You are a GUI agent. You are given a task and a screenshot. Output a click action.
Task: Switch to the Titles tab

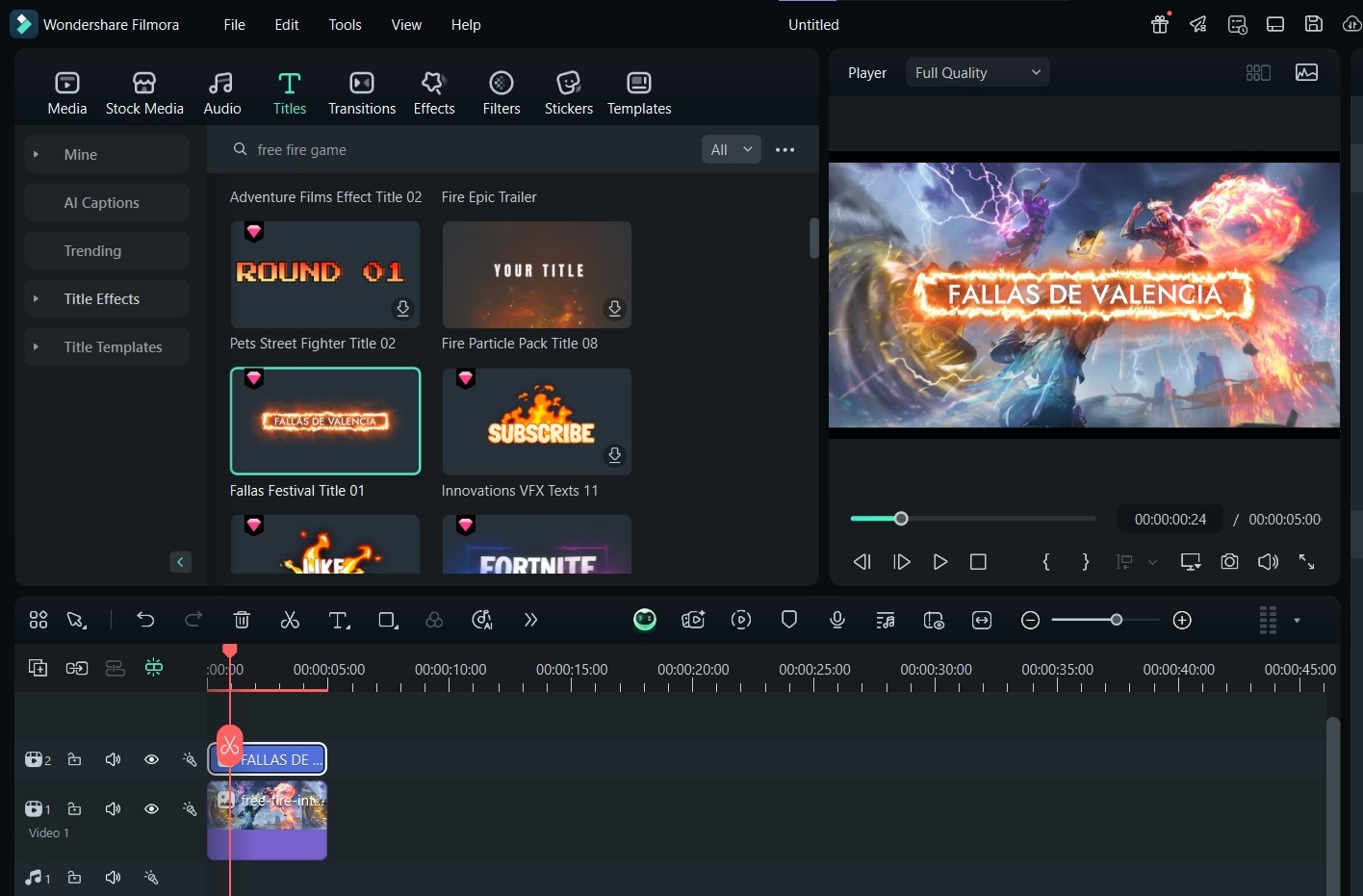(x=290, y=94)
